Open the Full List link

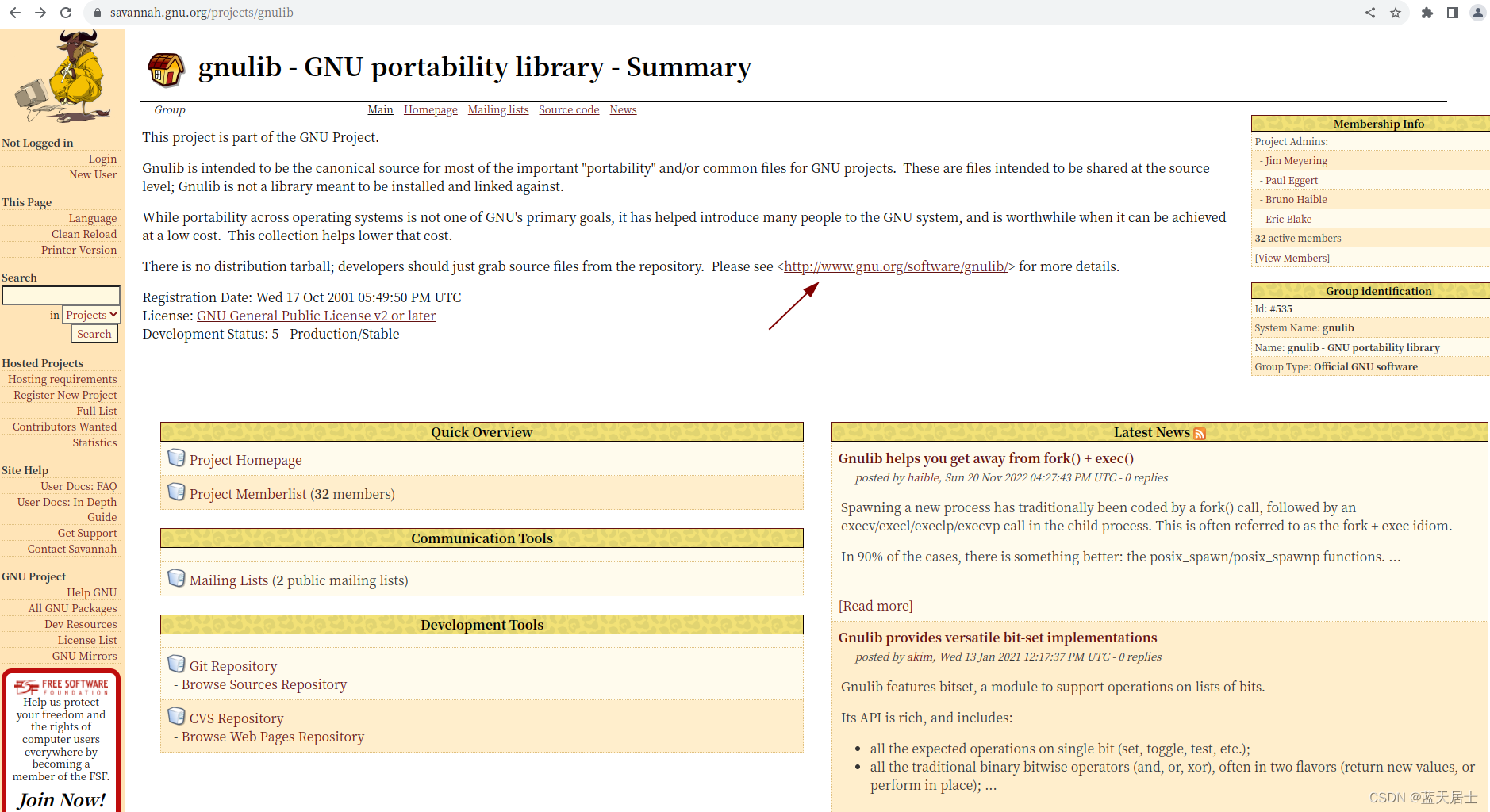pyautogui.click(x=97, y=411)
